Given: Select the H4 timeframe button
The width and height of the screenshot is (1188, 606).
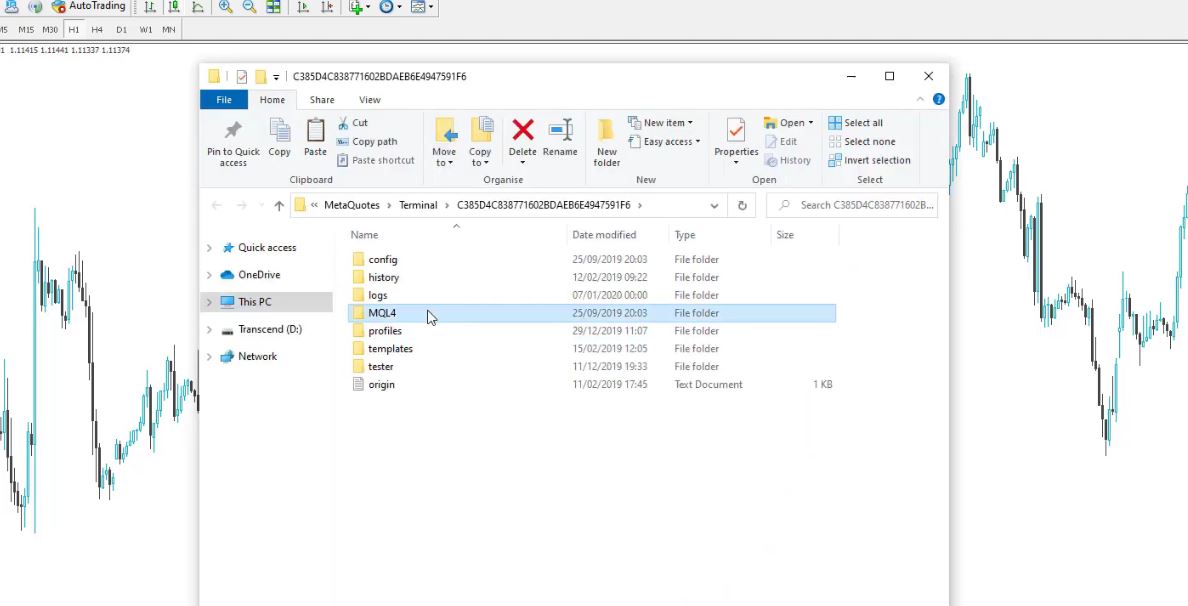Looking at the screenshot, I should tap(97, 30).
